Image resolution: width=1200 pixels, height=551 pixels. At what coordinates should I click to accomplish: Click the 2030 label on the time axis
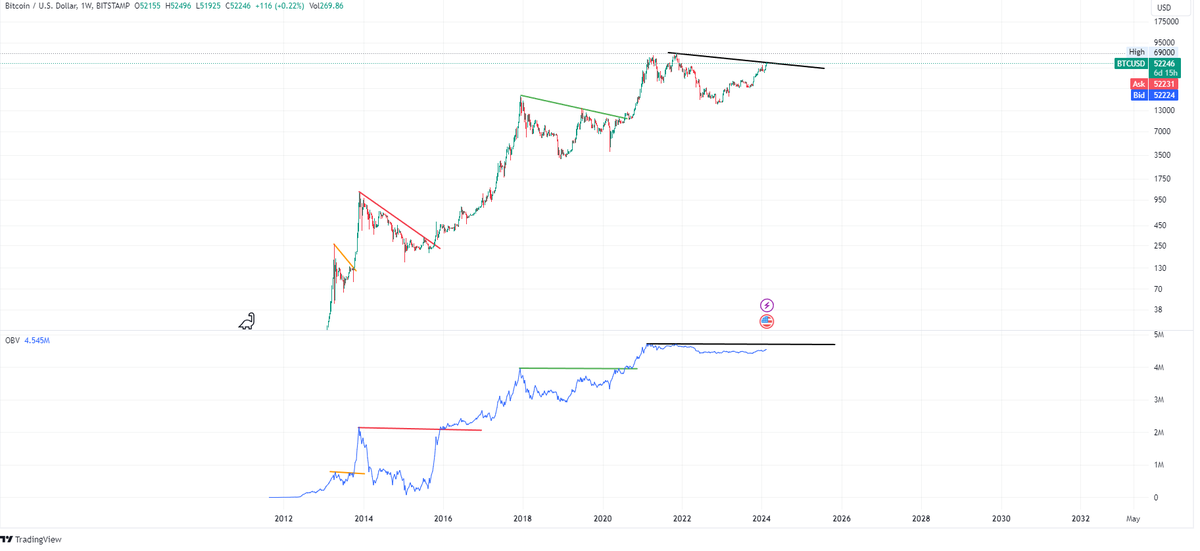(x=1001, y=519)
